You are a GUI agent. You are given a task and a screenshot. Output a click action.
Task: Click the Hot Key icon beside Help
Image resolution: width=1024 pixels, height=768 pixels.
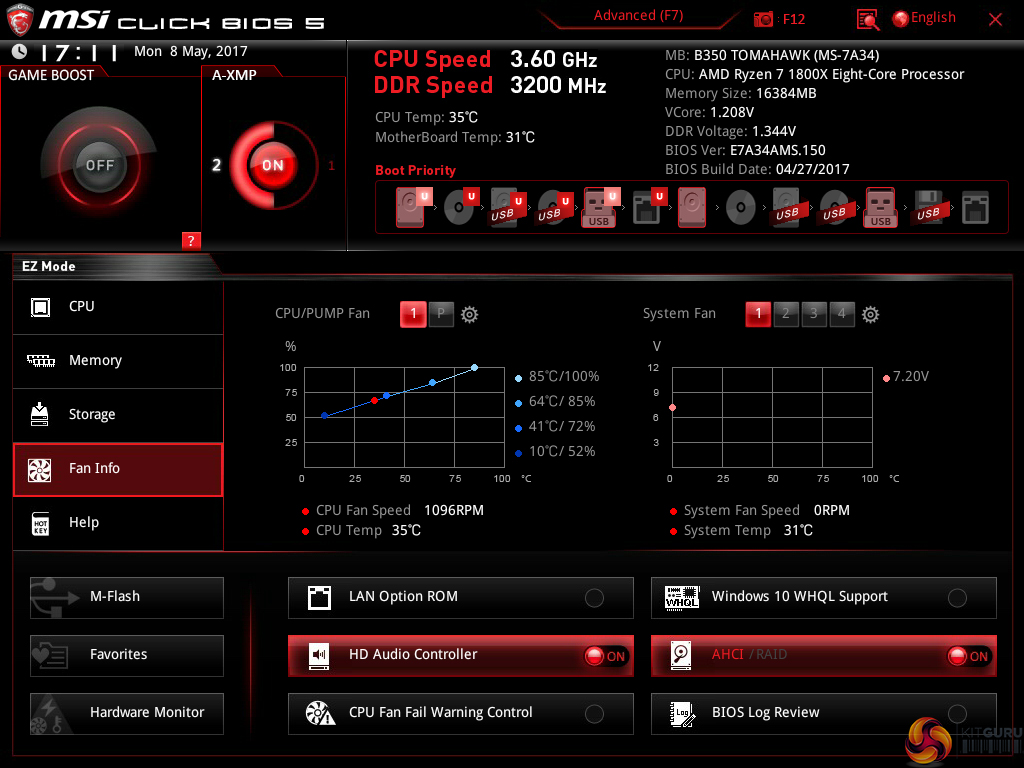[40, 523]
